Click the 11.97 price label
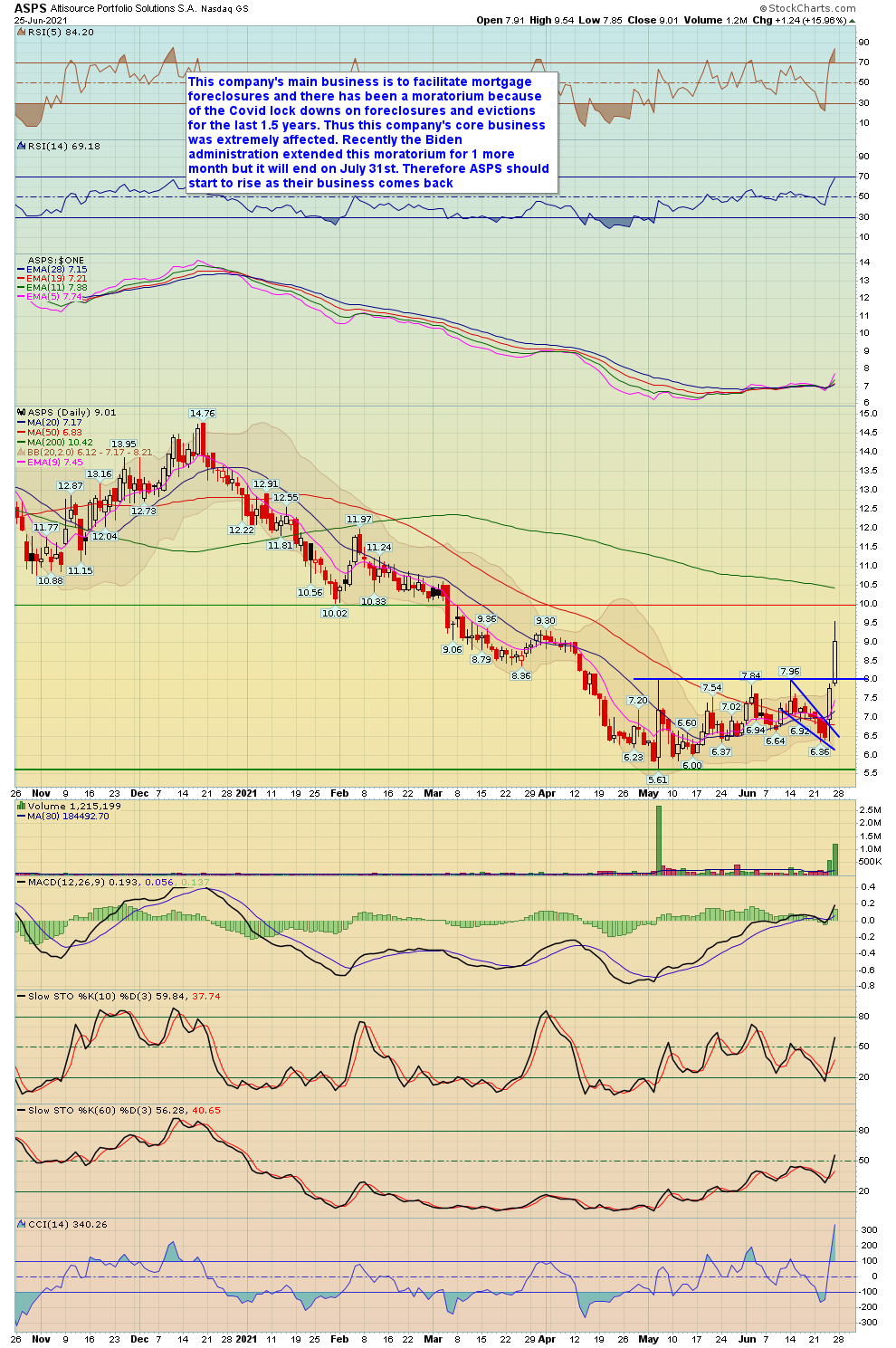Viewport: 896px width, 1348px height. pyautogui.click(x=359, y=519)
